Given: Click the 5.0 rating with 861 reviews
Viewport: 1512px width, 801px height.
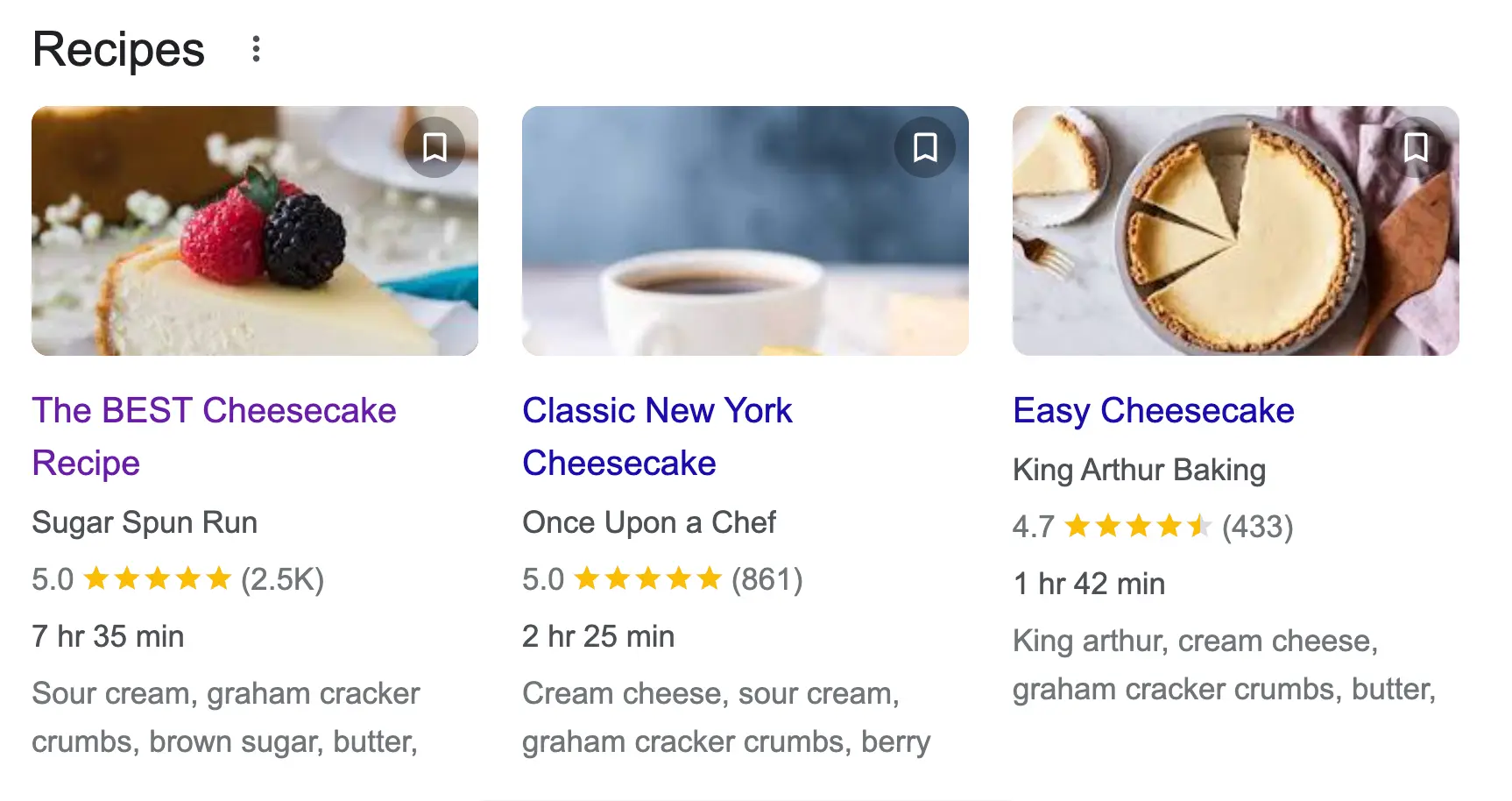Looking at the screenshot, I should click(x=662, y=579).
